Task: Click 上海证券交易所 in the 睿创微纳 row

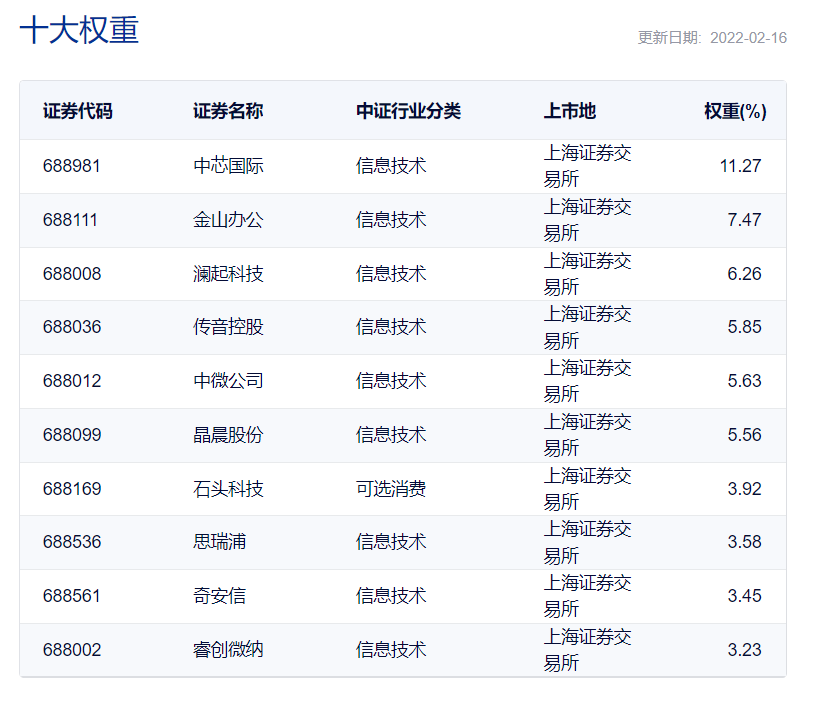Action: click(587, 650)
